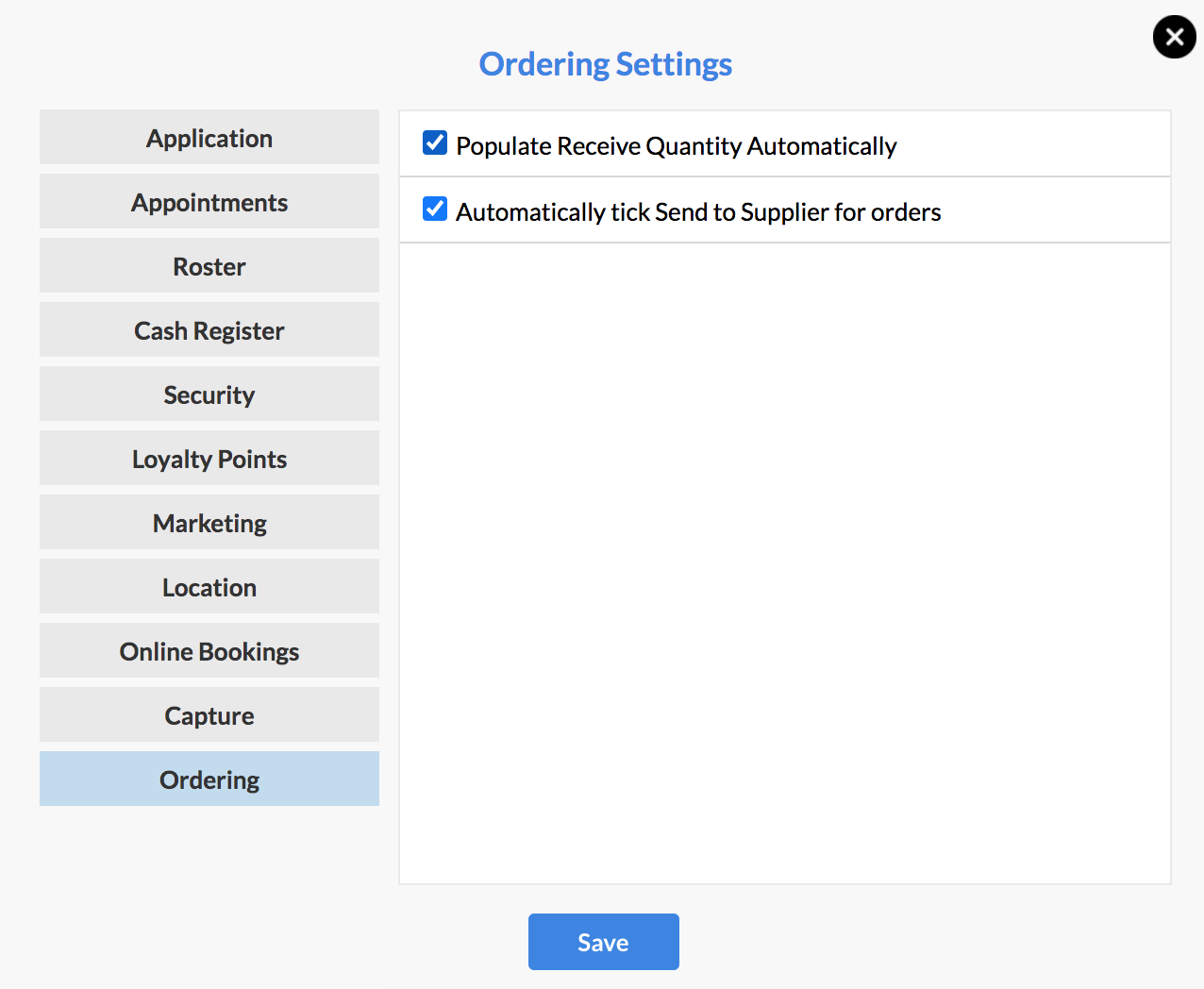Switch to the Appointments settings tab
1204x989 pixels.
pyautogui.click(x=209, y=201)
